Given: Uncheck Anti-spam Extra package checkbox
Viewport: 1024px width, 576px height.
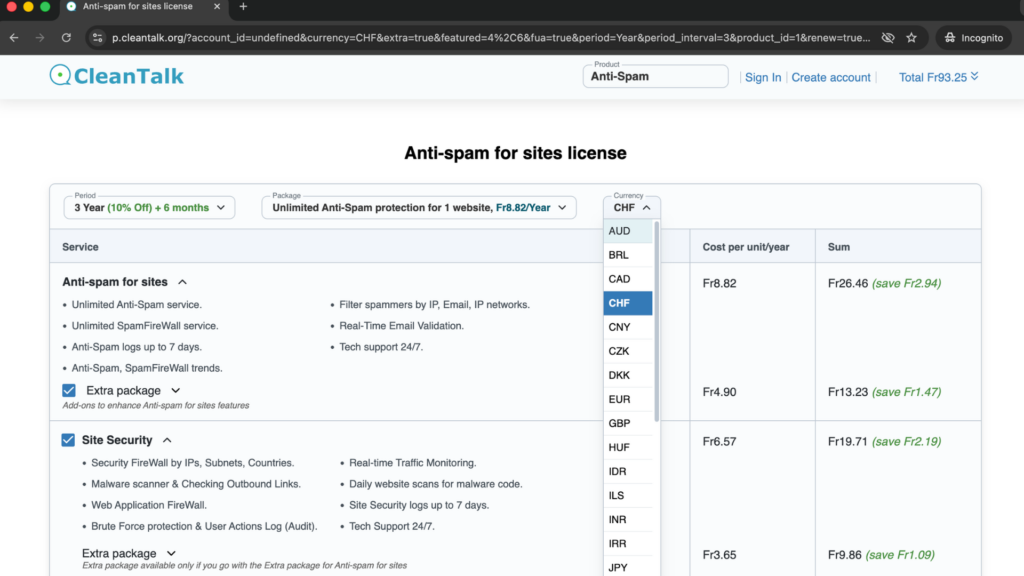Looking at the screenshot, I should pos(69,391).
